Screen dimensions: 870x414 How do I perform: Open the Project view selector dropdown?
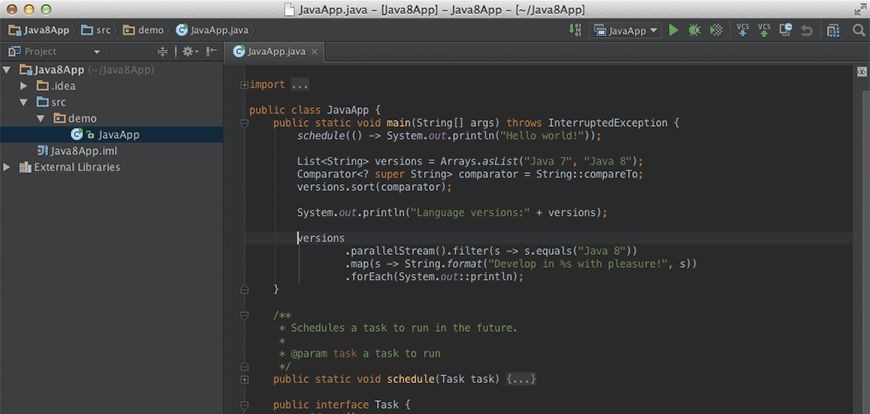97,51
